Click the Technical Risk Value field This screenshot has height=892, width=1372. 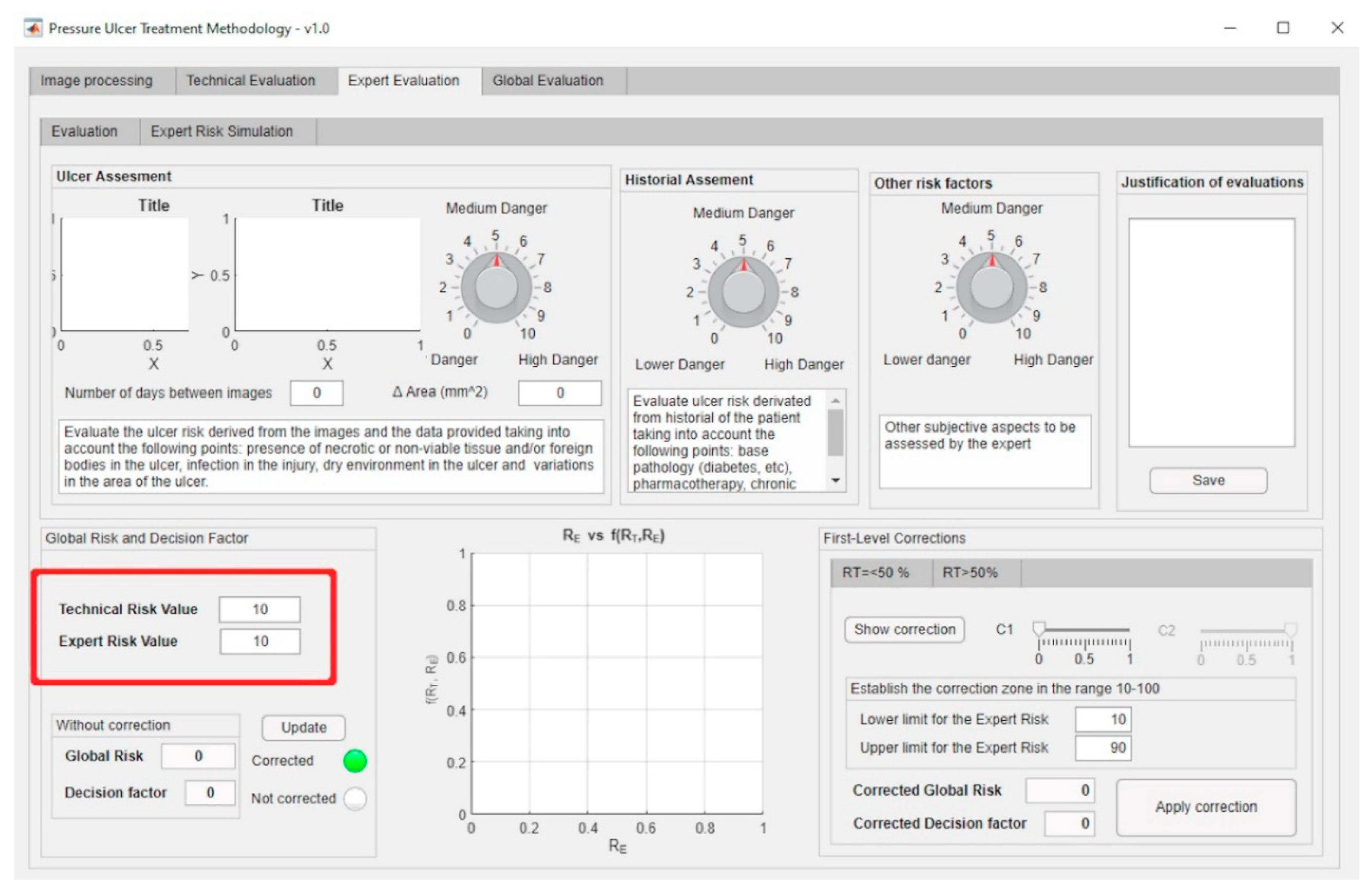[259, 609]
